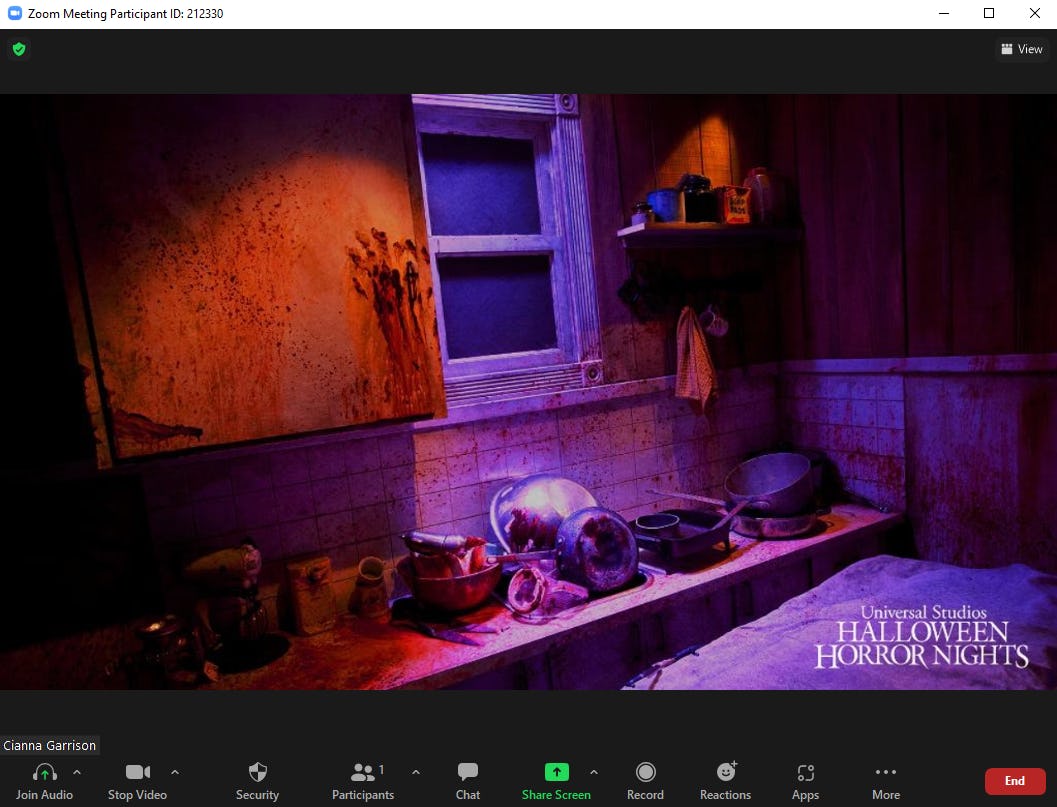Check encryption via the green shield badge
The image size is (1057, 807).
click(x=18, y=48)
